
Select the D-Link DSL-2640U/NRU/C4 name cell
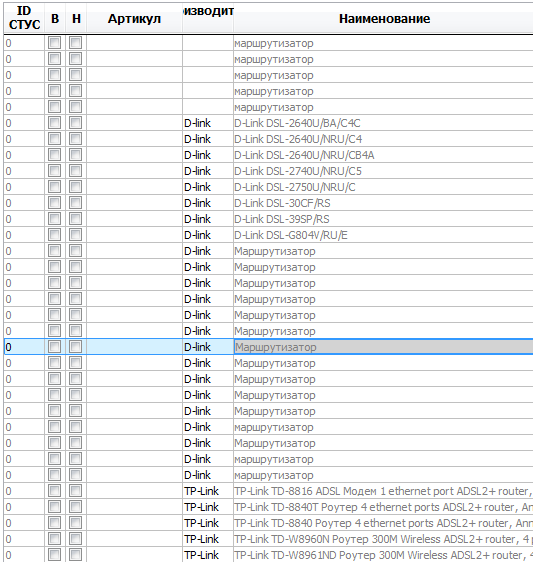tap(383, 139)
